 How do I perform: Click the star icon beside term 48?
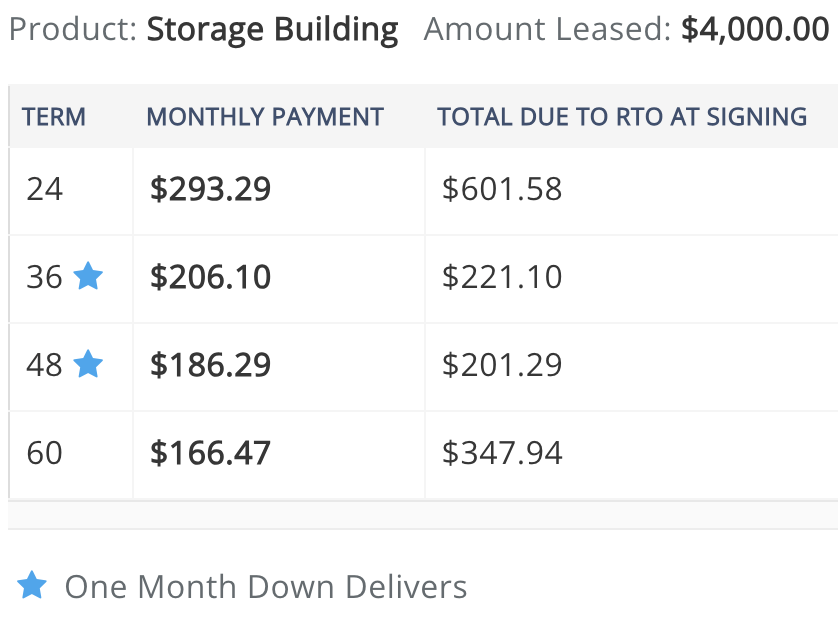coord(88,364)
